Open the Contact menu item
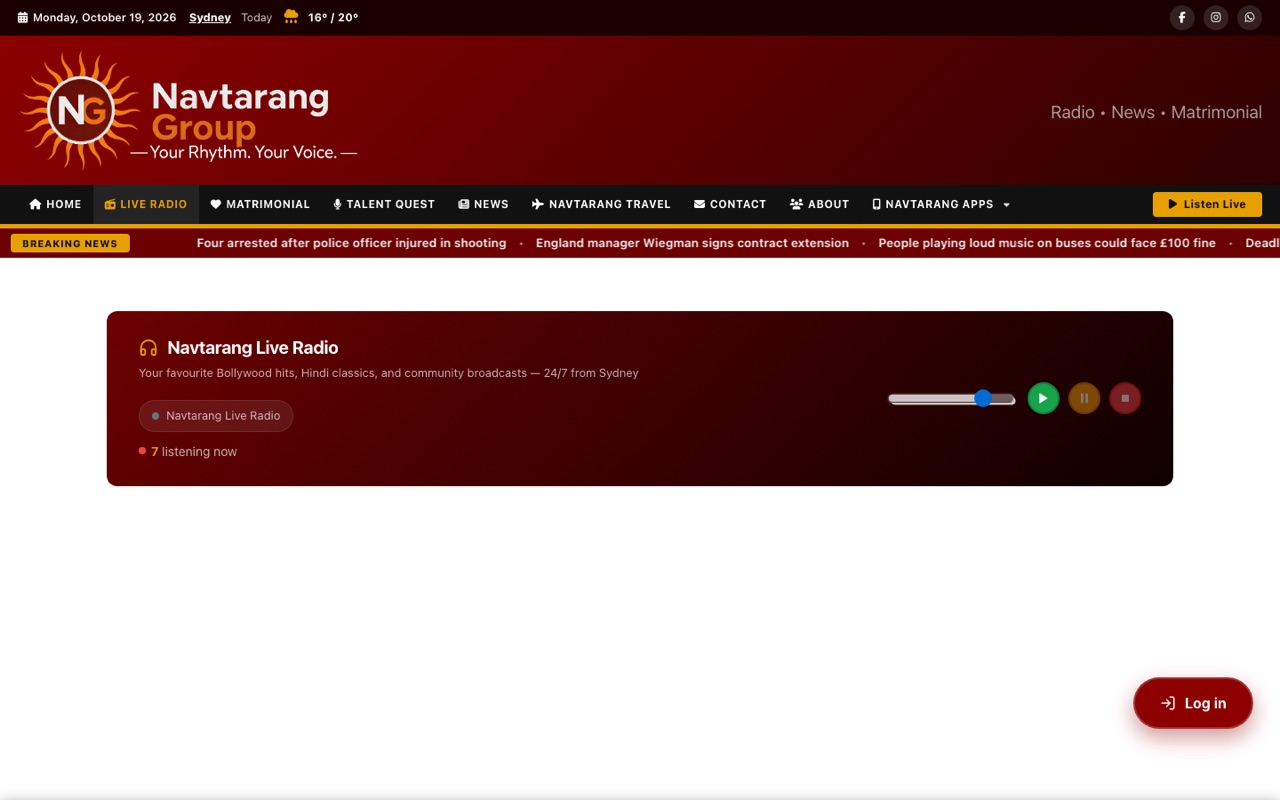Screen dimensions: 1280x800 coord(730,204)
